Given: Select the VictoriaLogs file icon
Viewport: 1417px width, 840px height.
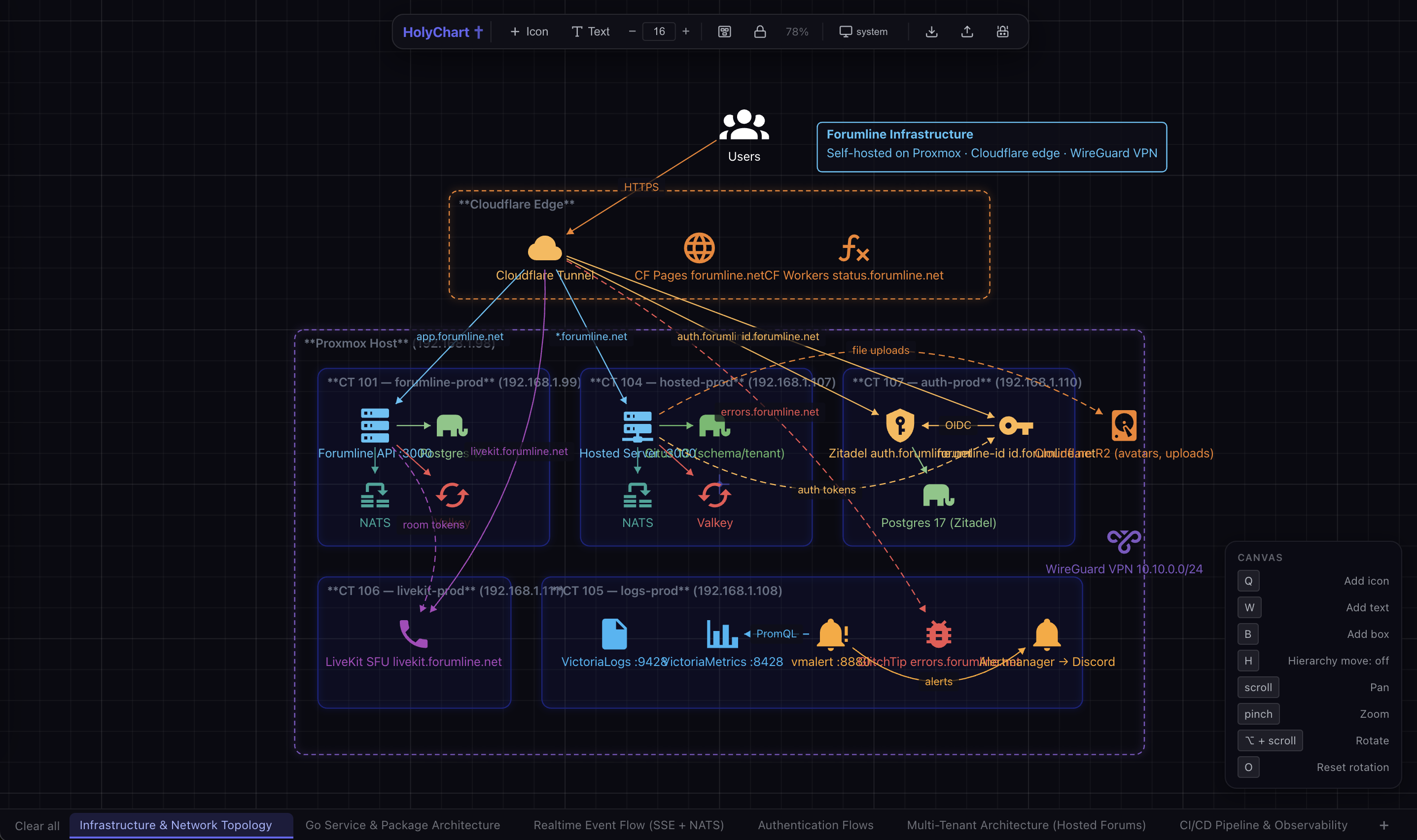Looking at the screenshot, I should tap(614, 634).
